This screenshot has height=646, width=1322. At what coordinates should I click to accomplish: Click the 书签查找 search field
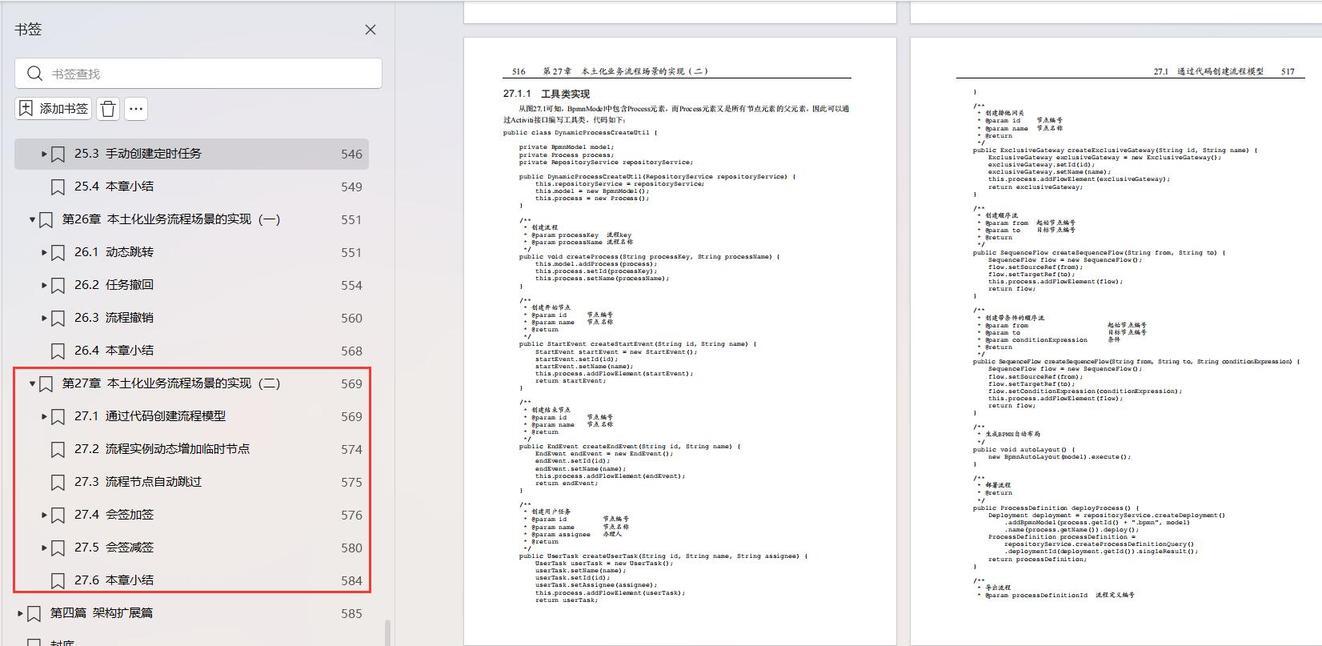coord(198,73)
